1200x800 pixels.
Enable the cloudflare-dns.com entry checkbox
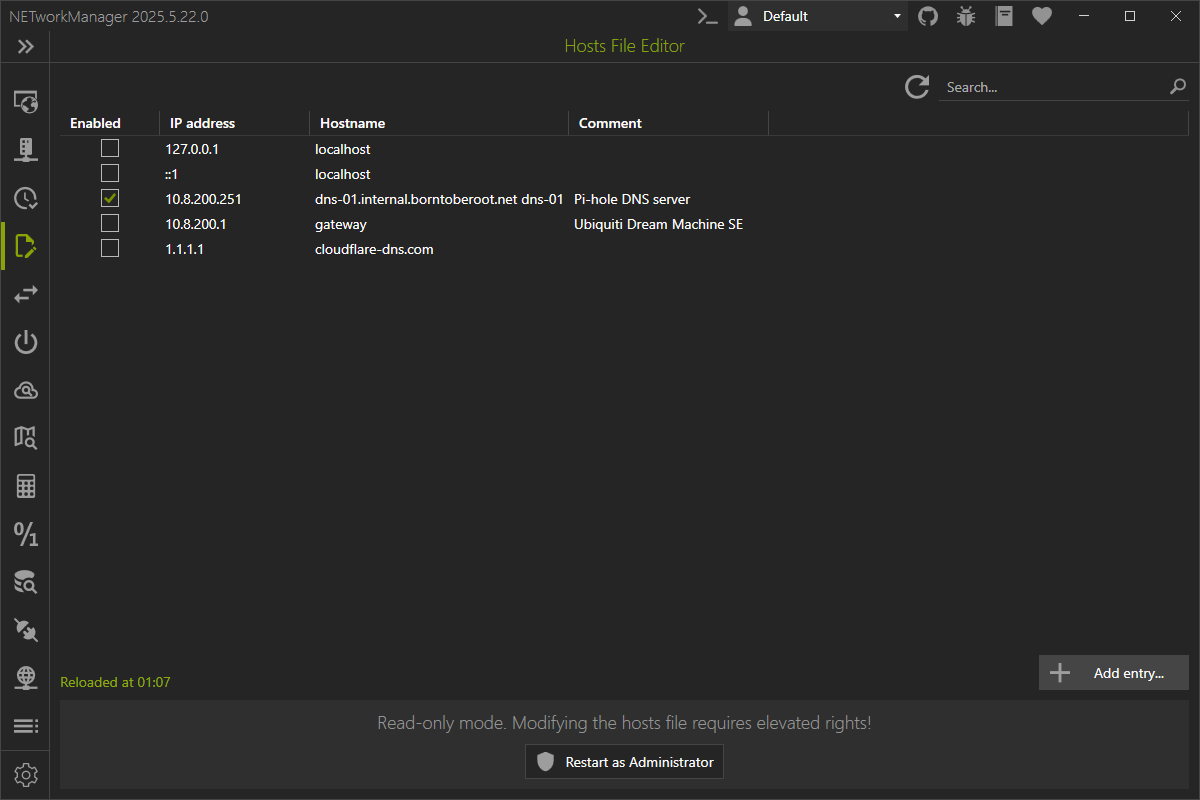[x=110, y=249]
